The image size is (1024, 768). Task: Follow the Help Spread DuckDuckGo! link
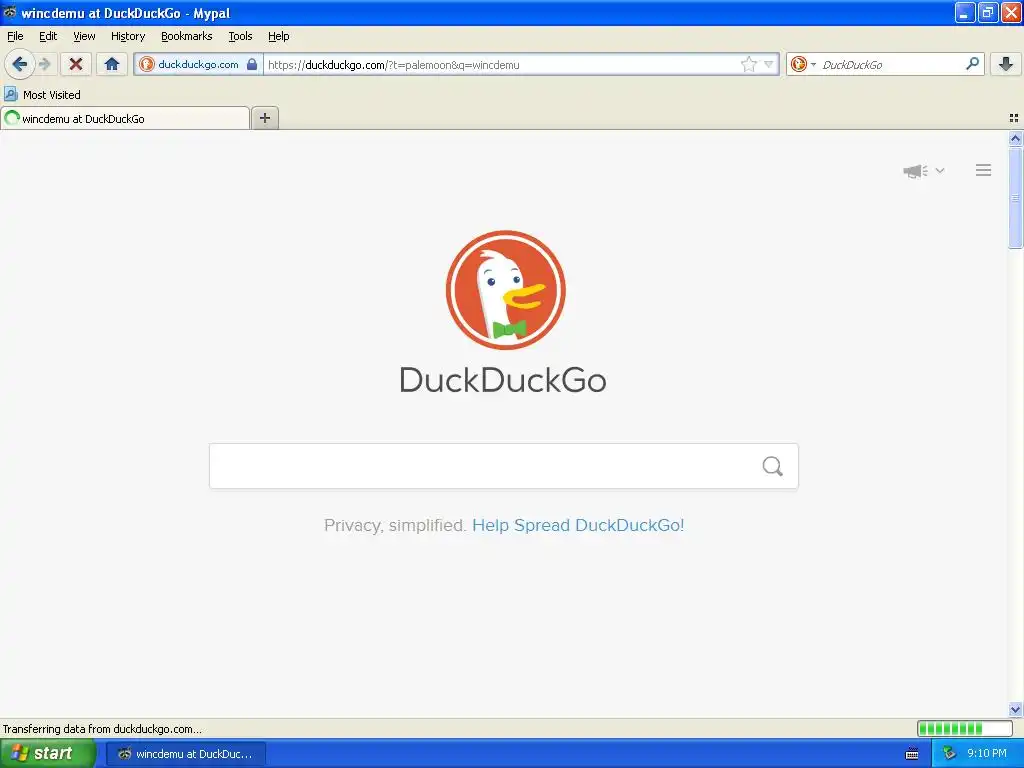pyautogui.click(x=578, y=526)
